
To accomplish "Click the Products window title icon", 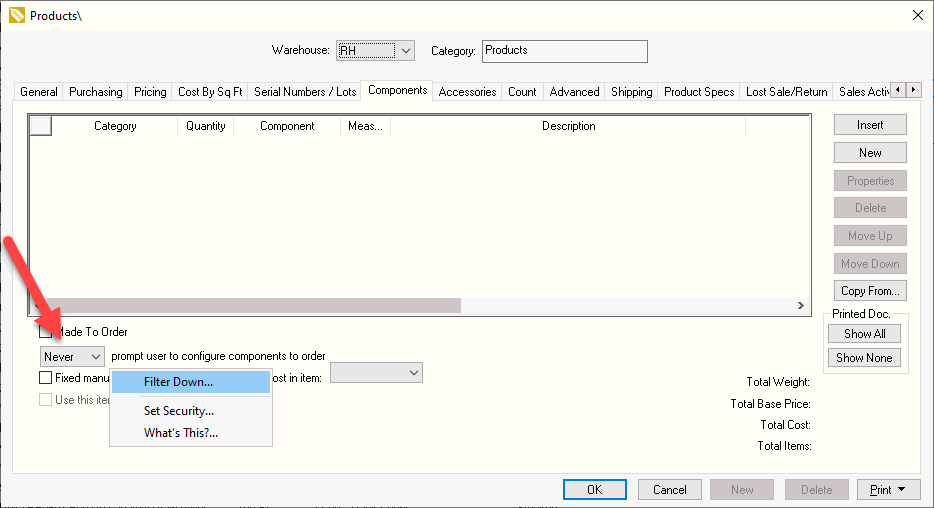I will click(x=16, y=15).
